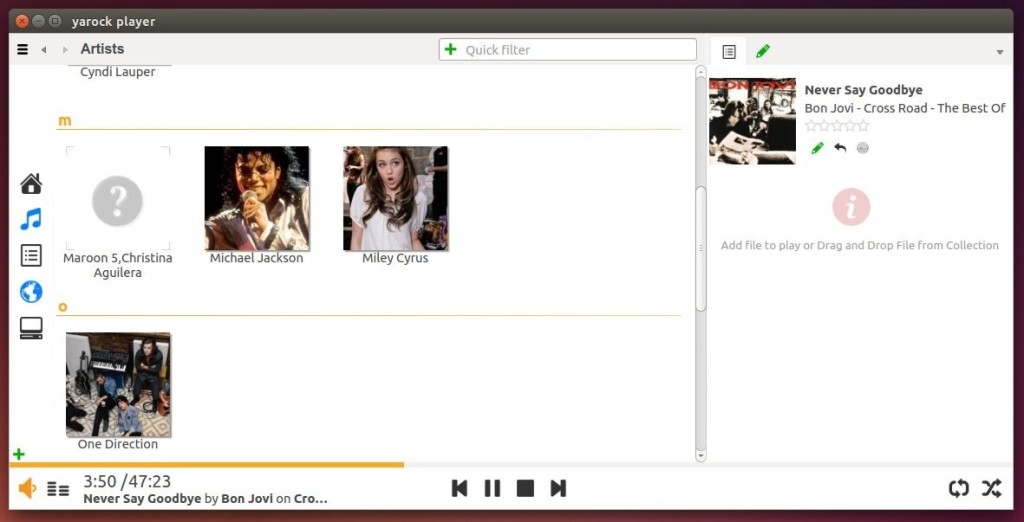Image resolution: width=1024 pixels, height=522 pixels.
Task: Click the Bon Jovi album cover thumbnail
Action: pyautogui.click(x=752, y=121)
